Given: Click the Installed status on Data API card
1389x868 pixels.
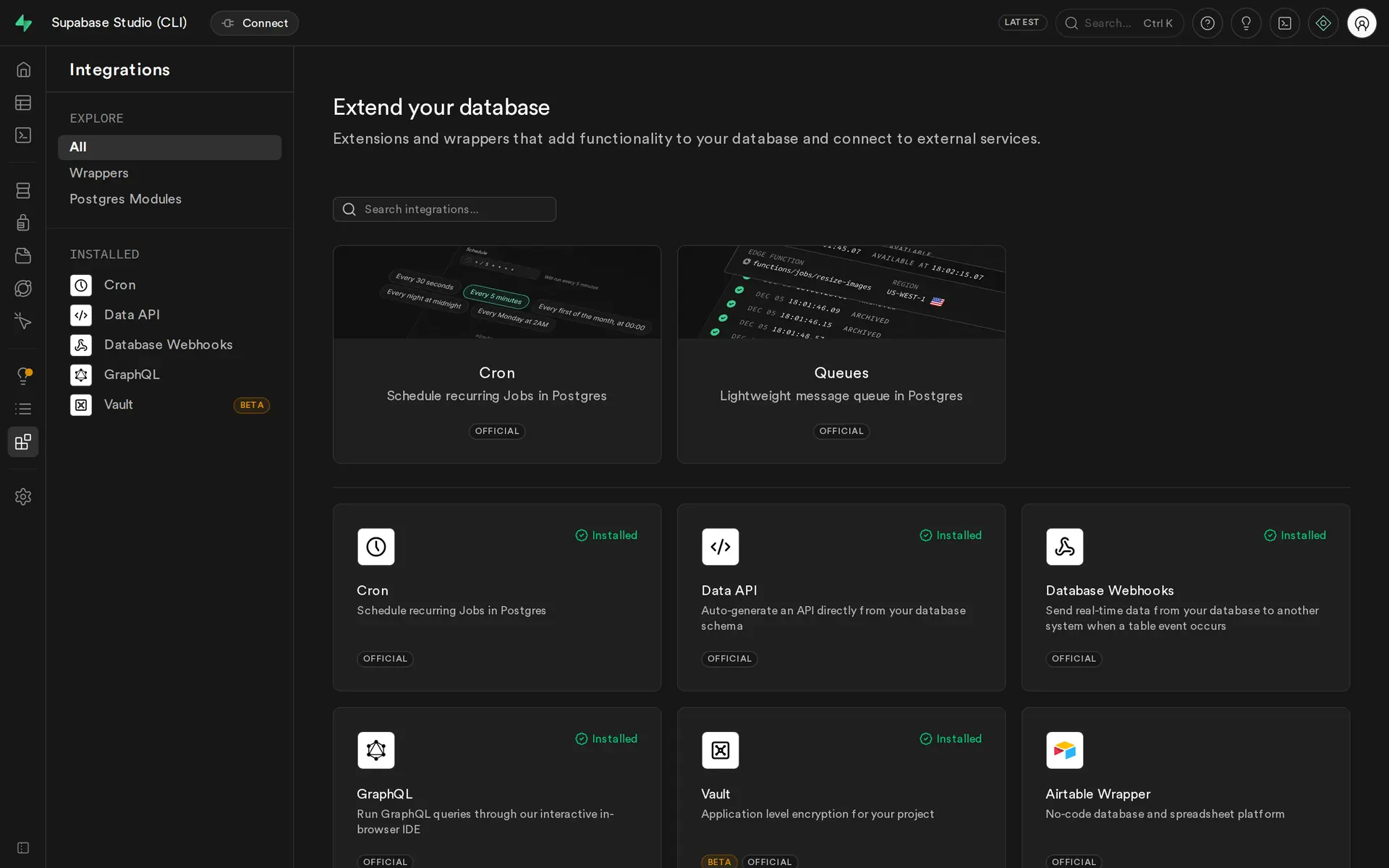Looking at the screenshot, I should 951,535.
